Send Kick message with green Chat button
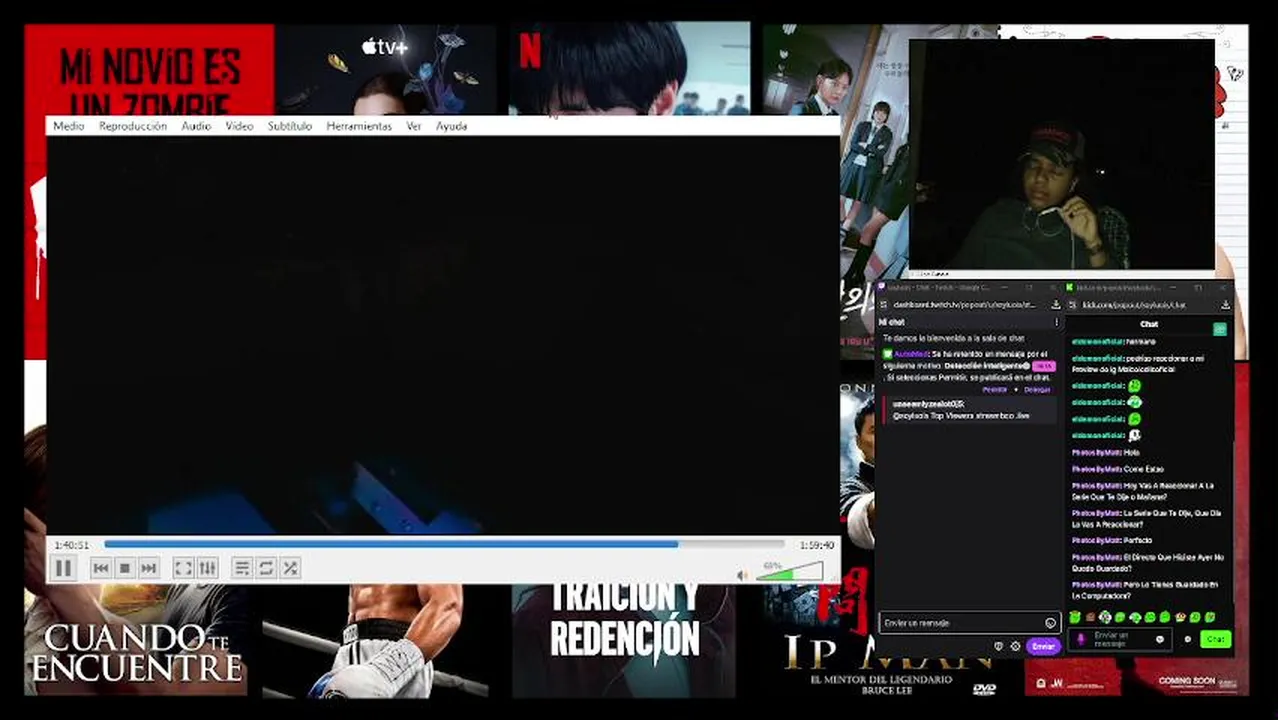Image resolution: width=1278 pixels, height=720 pixels. (x=1215, y=639)
